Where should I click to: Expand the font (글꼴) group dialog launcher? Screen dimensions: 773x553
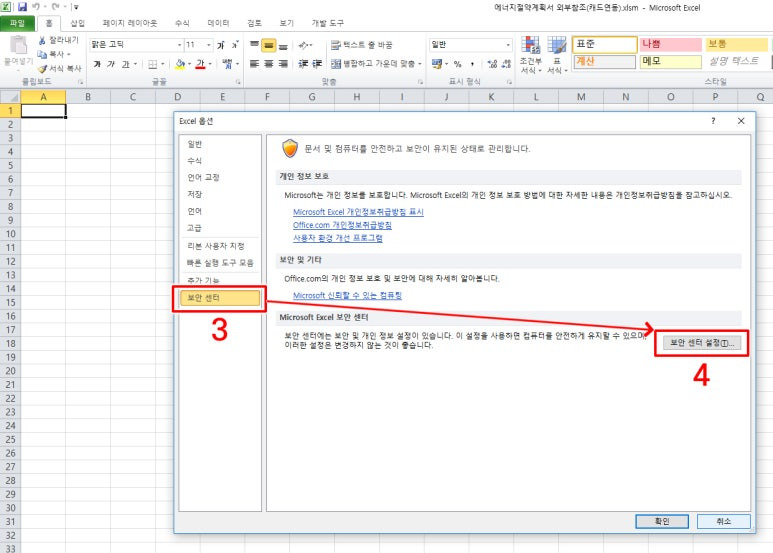(x=238, y=82)
